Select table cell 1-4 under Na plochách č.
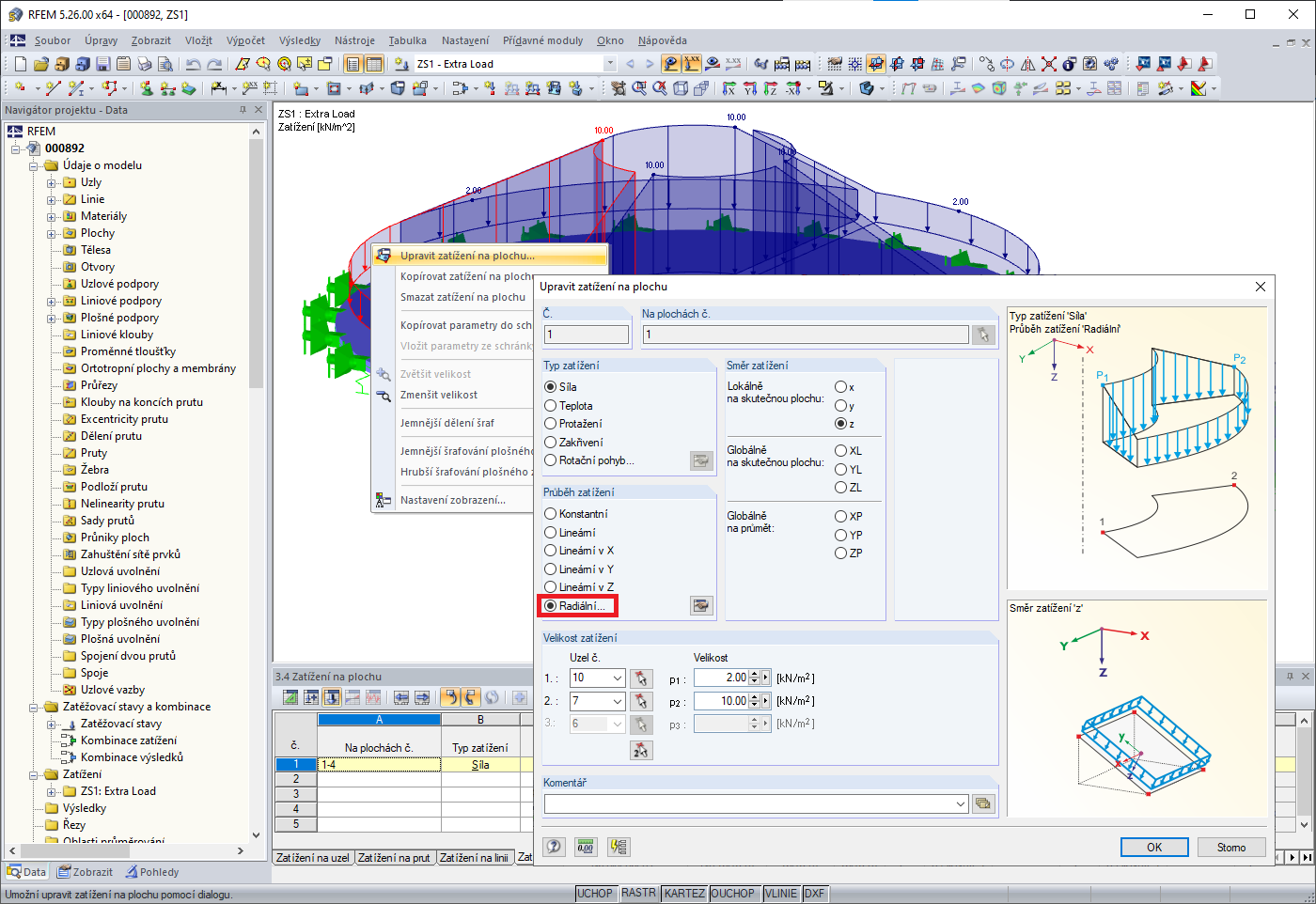This screenshot has height=904, width=1316. 379,765
